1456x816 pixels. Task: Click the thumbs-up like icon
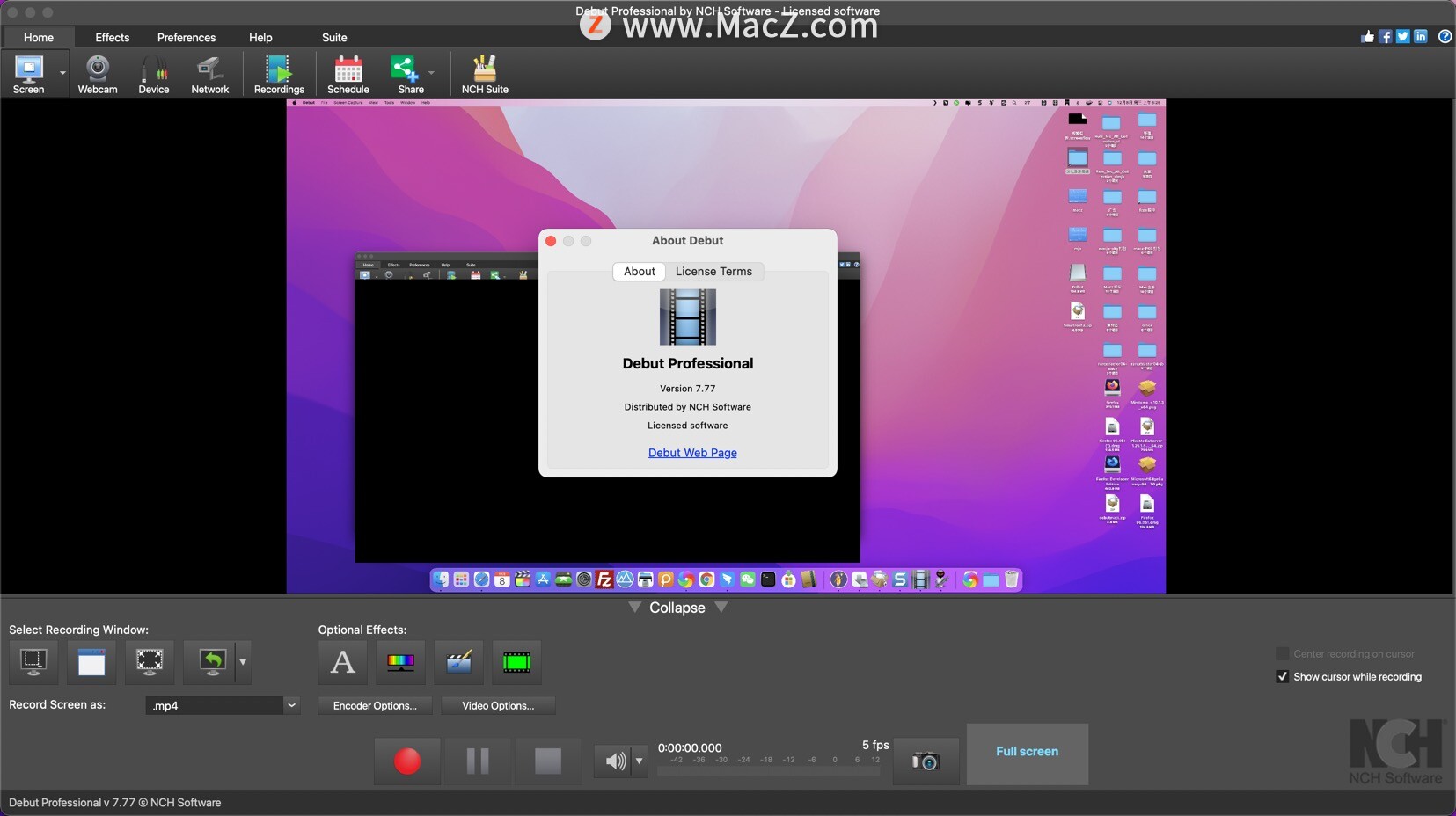coord(1367,36)
